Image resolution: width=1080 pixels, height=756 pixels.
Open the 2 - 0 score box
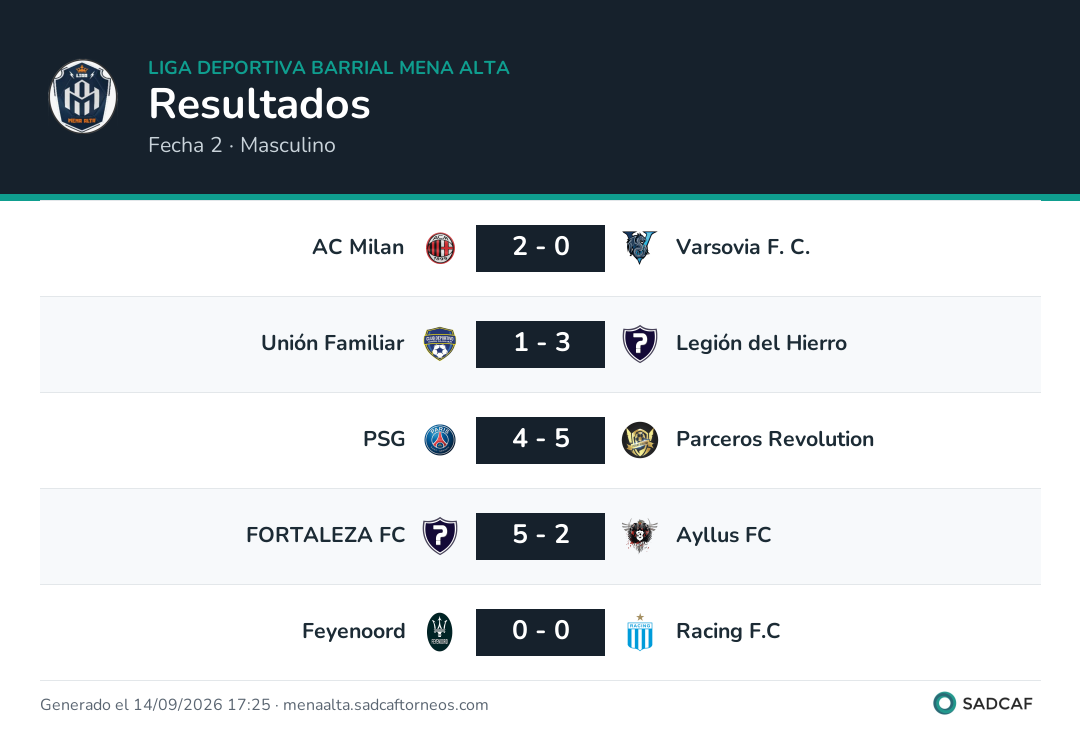(x=541, y=248)
